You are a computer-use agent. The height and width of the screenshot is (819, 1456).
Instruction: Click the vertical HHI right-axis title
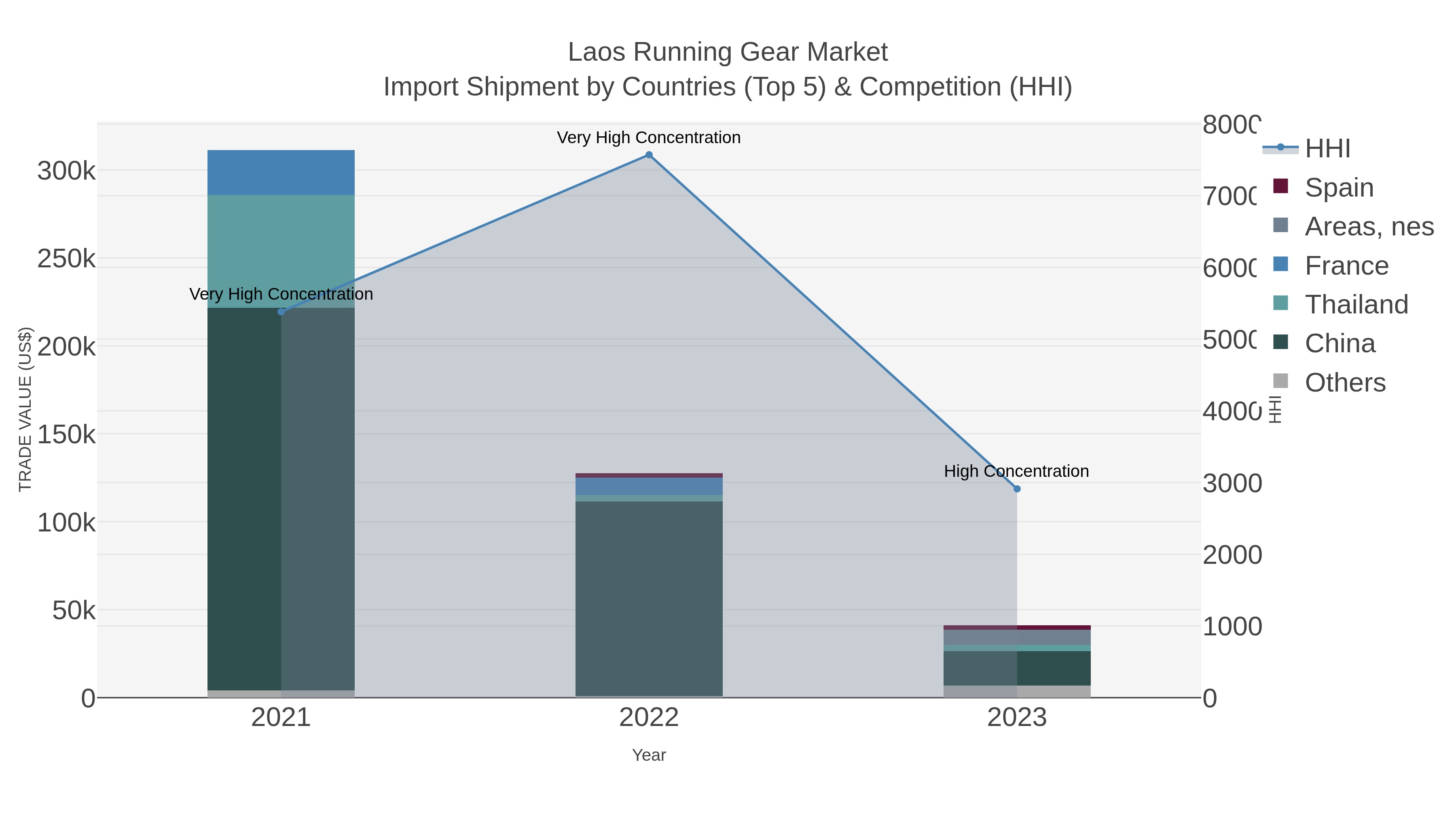tap(1275, 410)
